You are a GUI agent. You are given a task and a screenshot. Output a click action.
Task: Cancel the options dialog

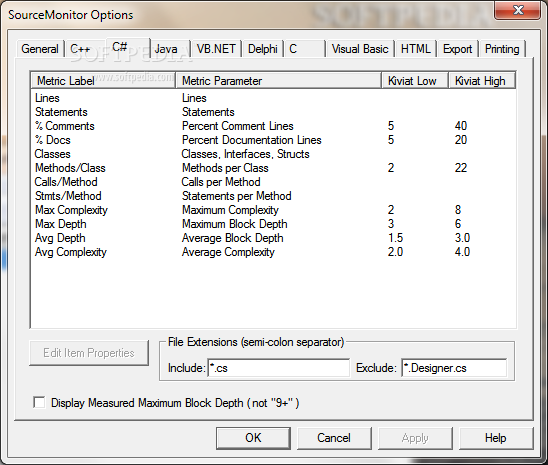click(334, 438)
